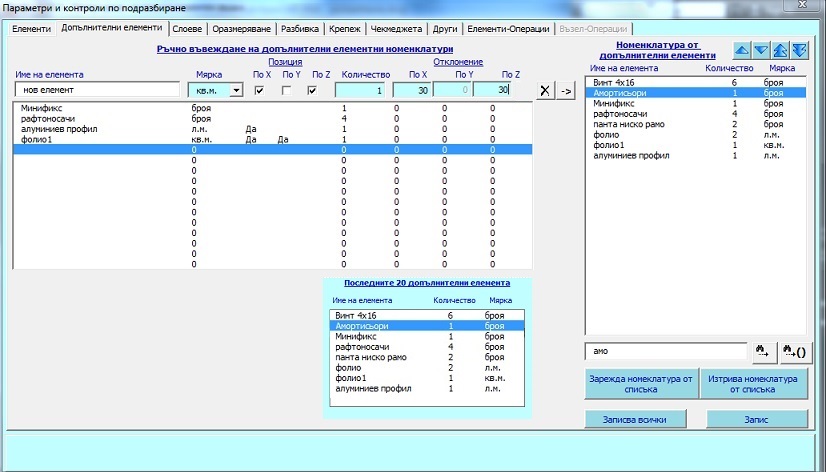Select рафтоносачи in last 20 elements list

[x=427, y=347]
